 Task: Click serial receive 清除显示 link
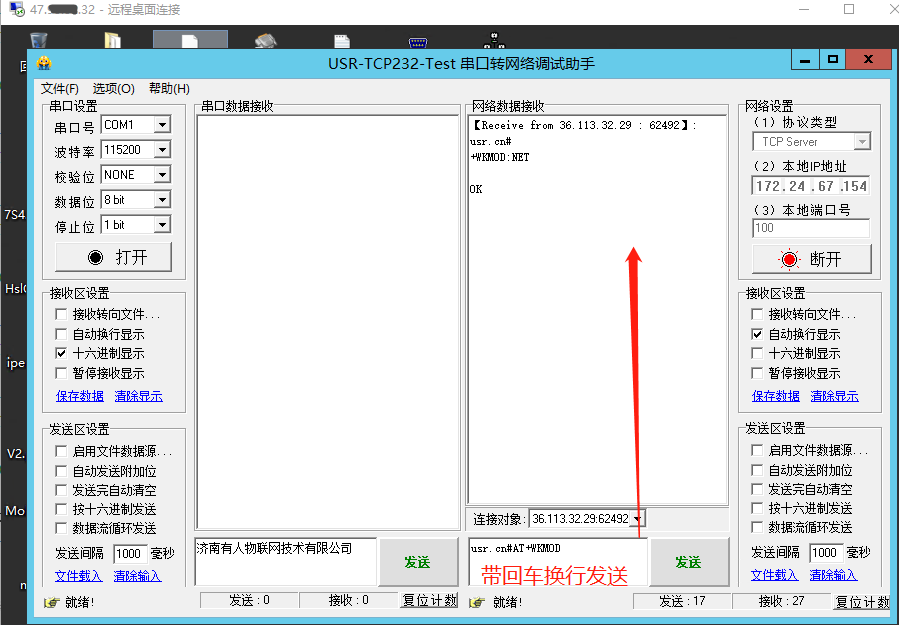[x=138, y=396]
